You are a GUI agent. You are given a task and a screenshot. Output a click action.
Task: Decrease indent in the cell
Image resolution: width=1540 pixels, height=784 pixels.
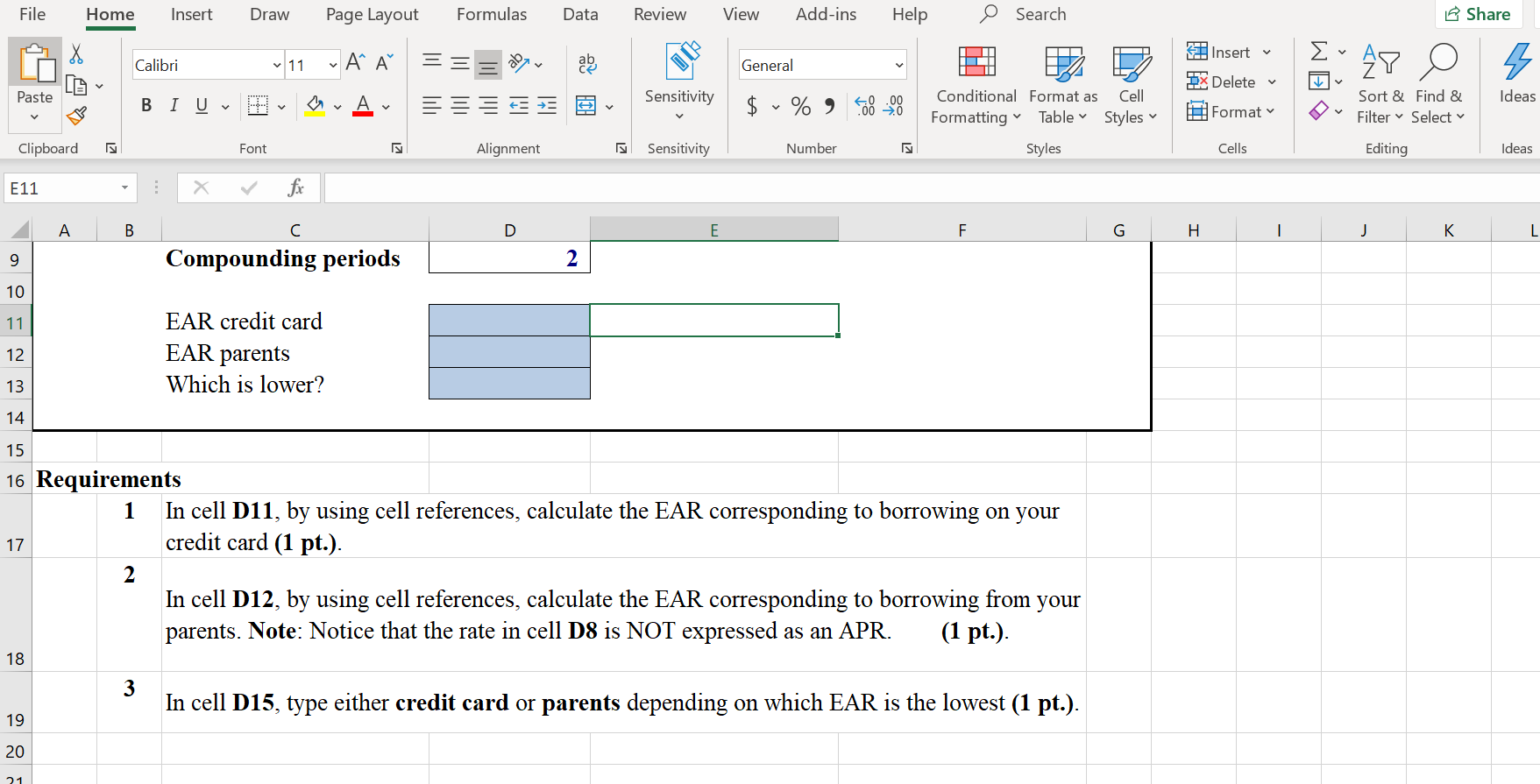[519, 106]
